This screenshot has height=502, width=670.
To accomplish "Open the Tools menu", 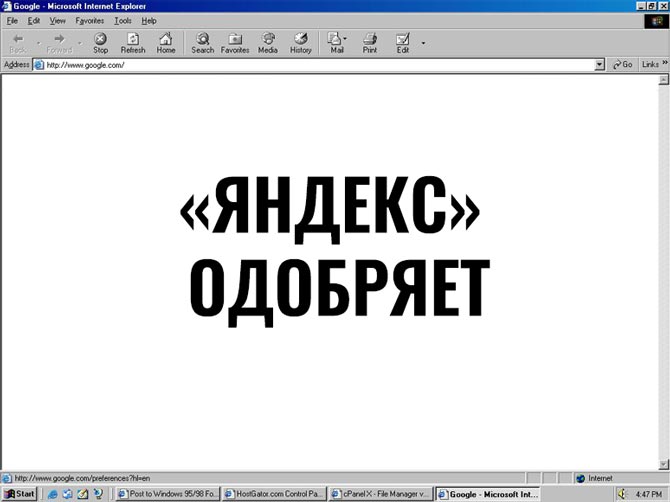I will [123, 20].
